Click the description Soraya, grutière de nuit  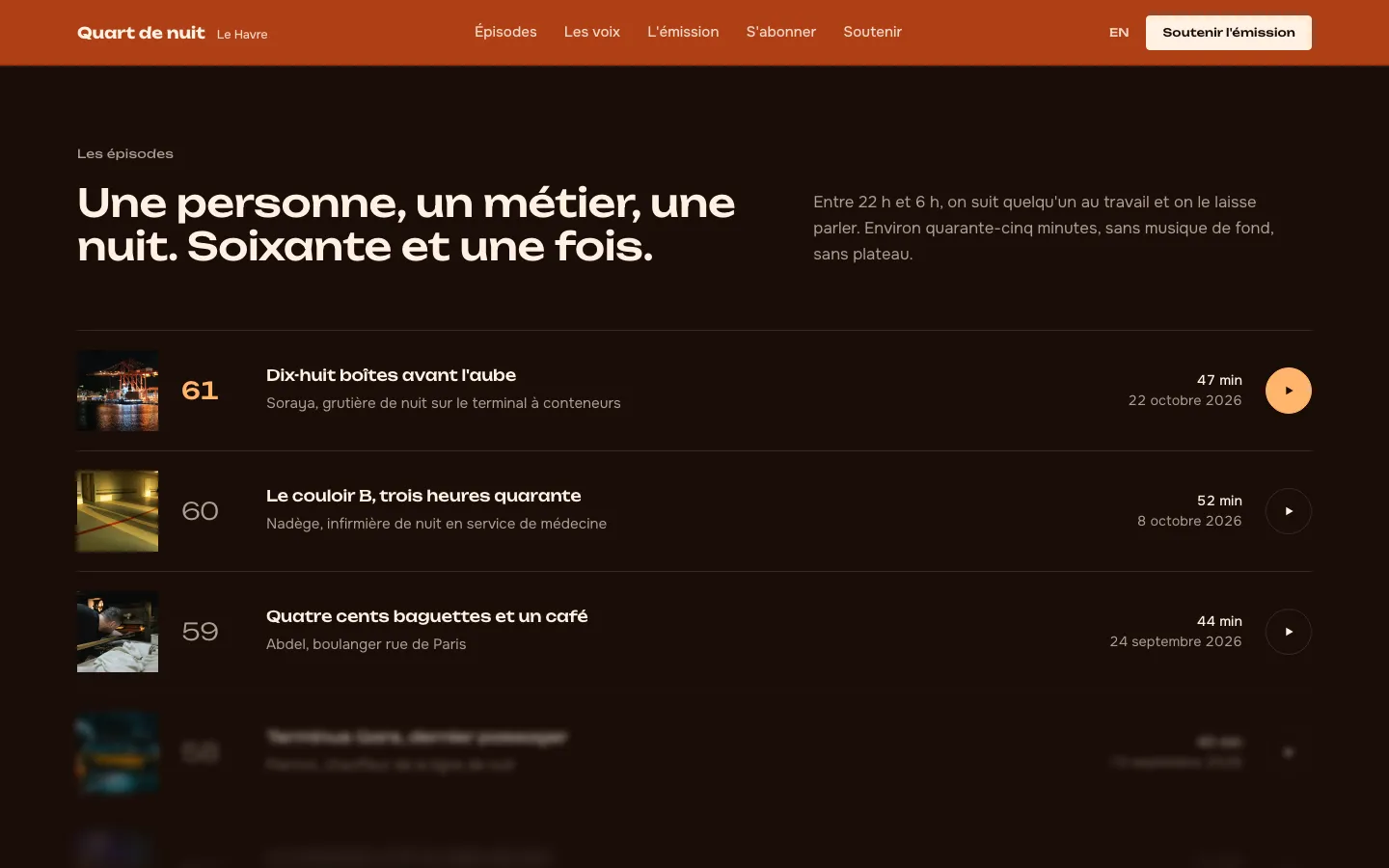444,403
